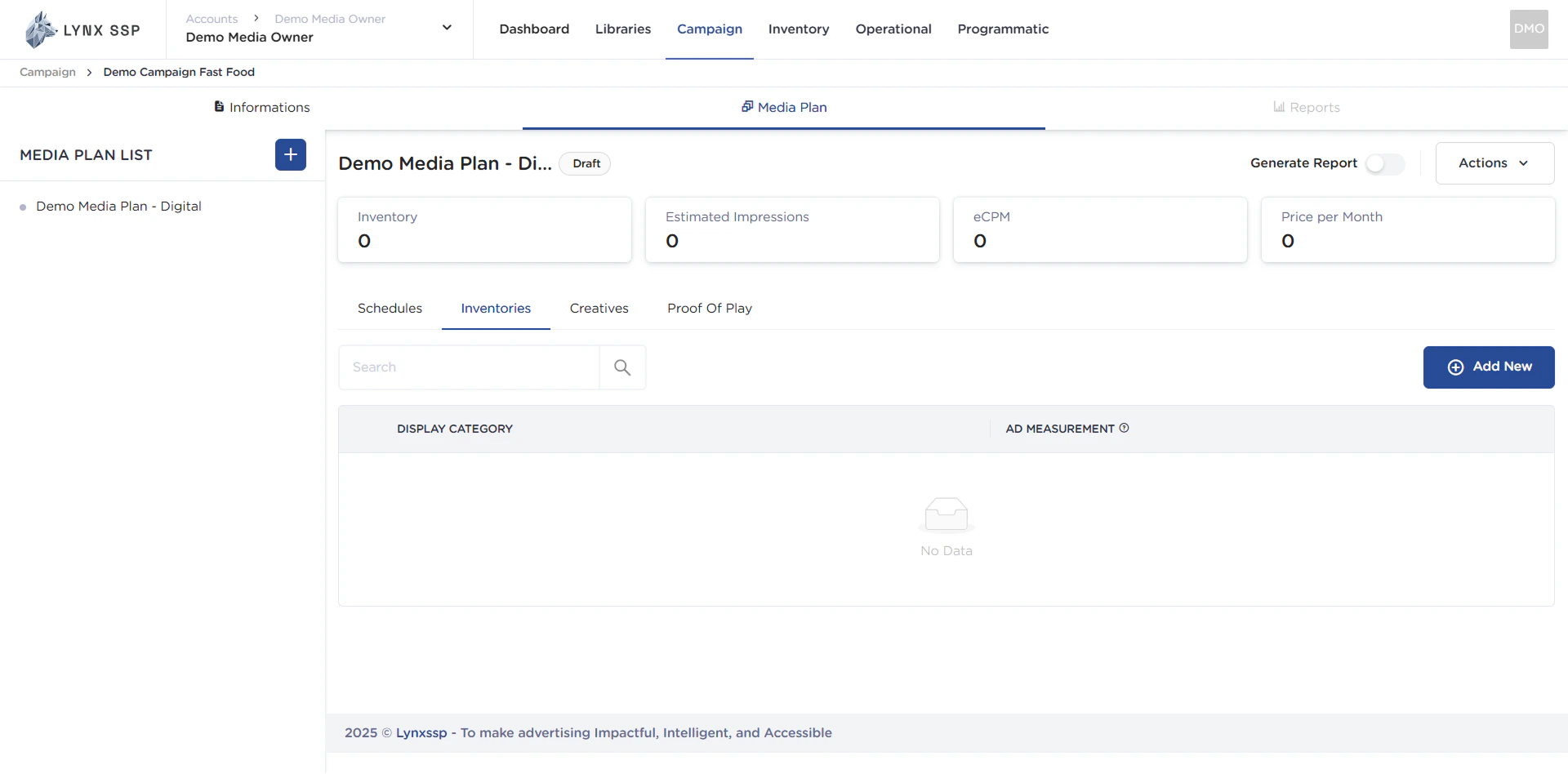This screenshot has width=1568, height=774.
Task: Click the Reports bar chart icon
Action: 1278,106
